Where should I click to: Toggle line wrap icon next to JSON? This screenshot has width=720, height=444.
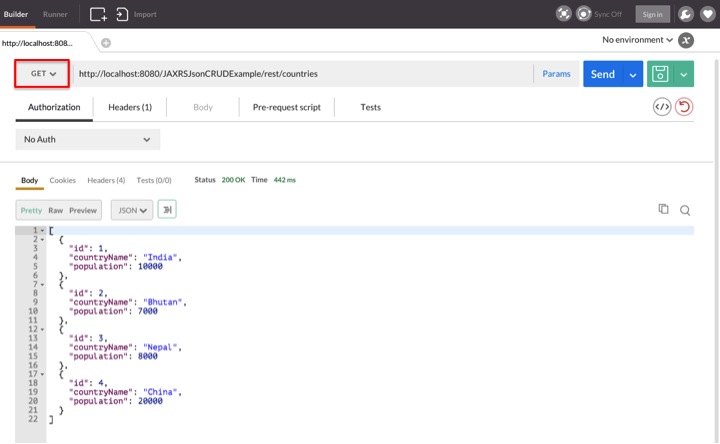point(167,210)
